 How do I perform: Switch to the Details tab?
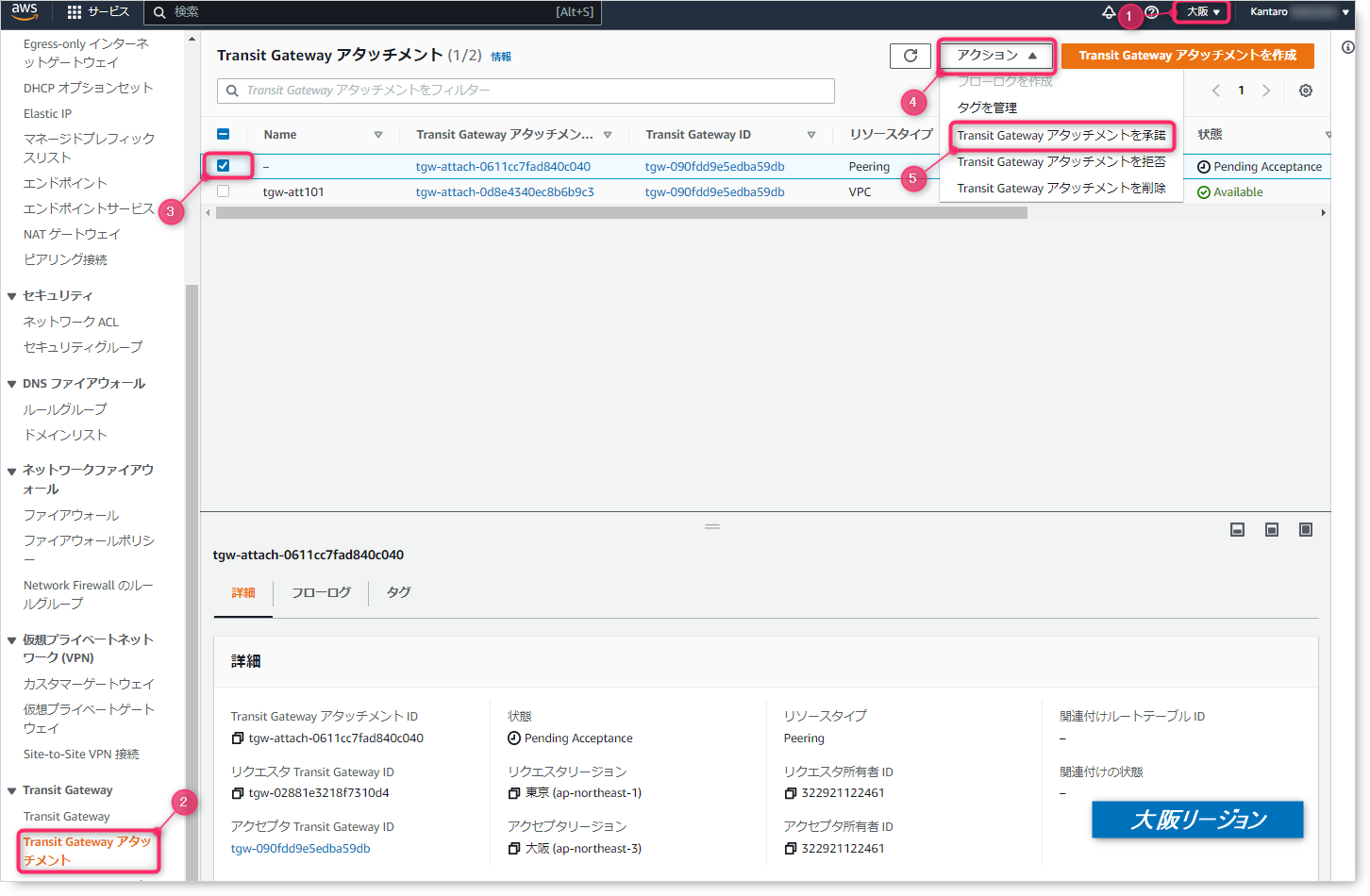tap(243, 593)
